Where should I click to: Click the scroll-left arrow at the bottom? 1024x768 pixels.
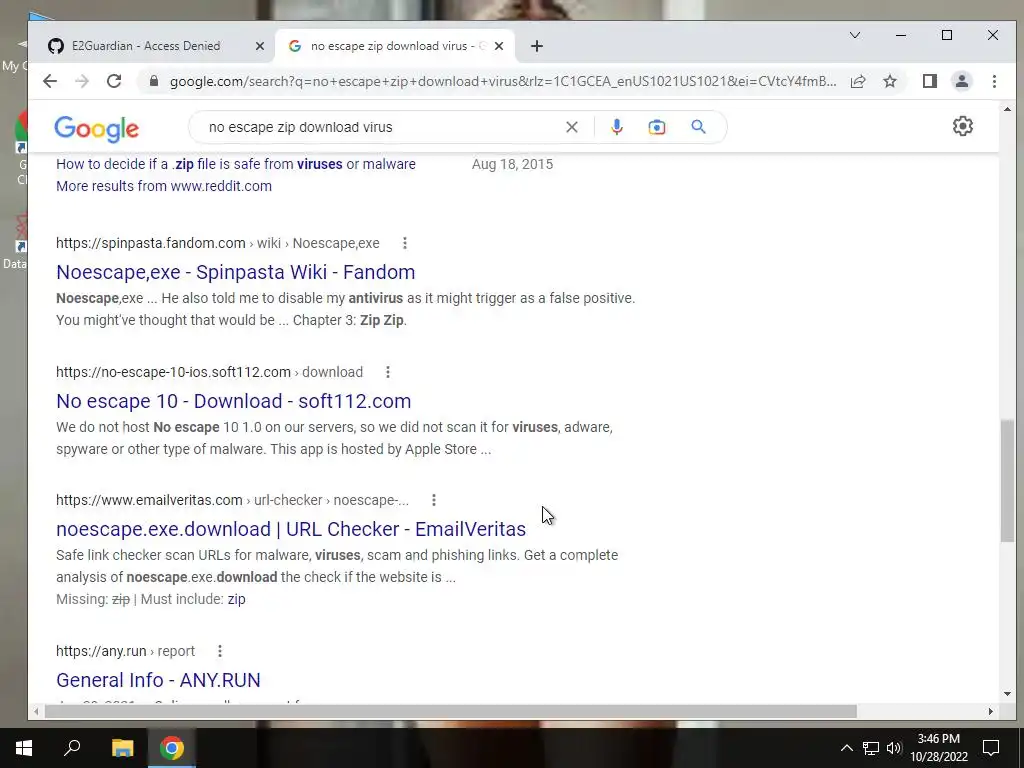click(x=36, y=711)
